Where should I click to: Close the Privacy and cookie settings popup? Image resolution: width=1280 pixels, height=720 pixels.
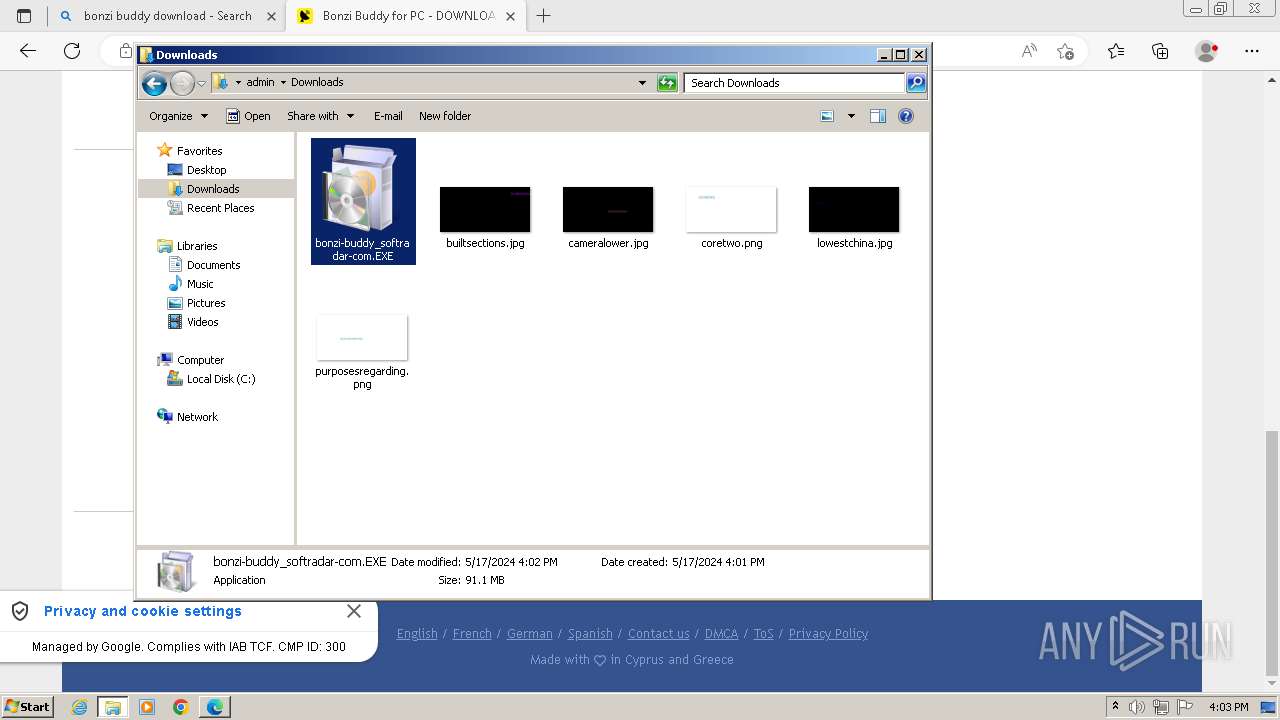pos(354,611)
